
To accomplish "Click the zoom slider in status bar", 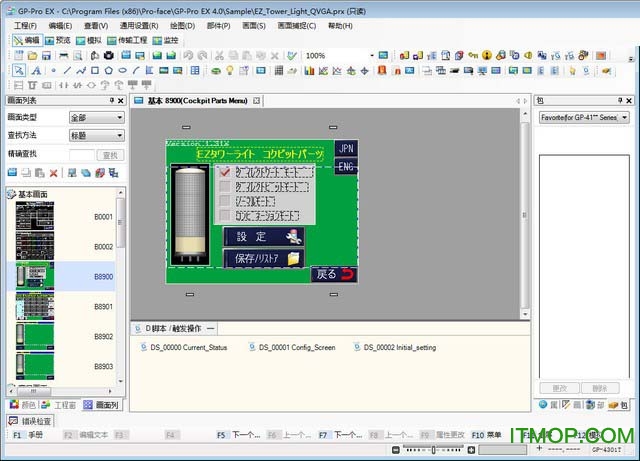I will pyautogui.click(x=433, y=450).
